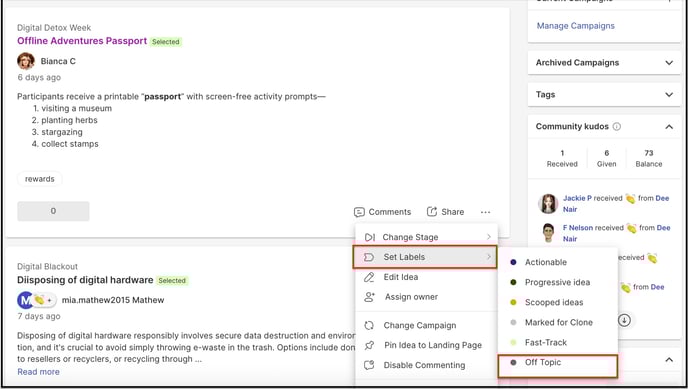
Task: Select Assign owner menu item
Action: pos(426,297)
